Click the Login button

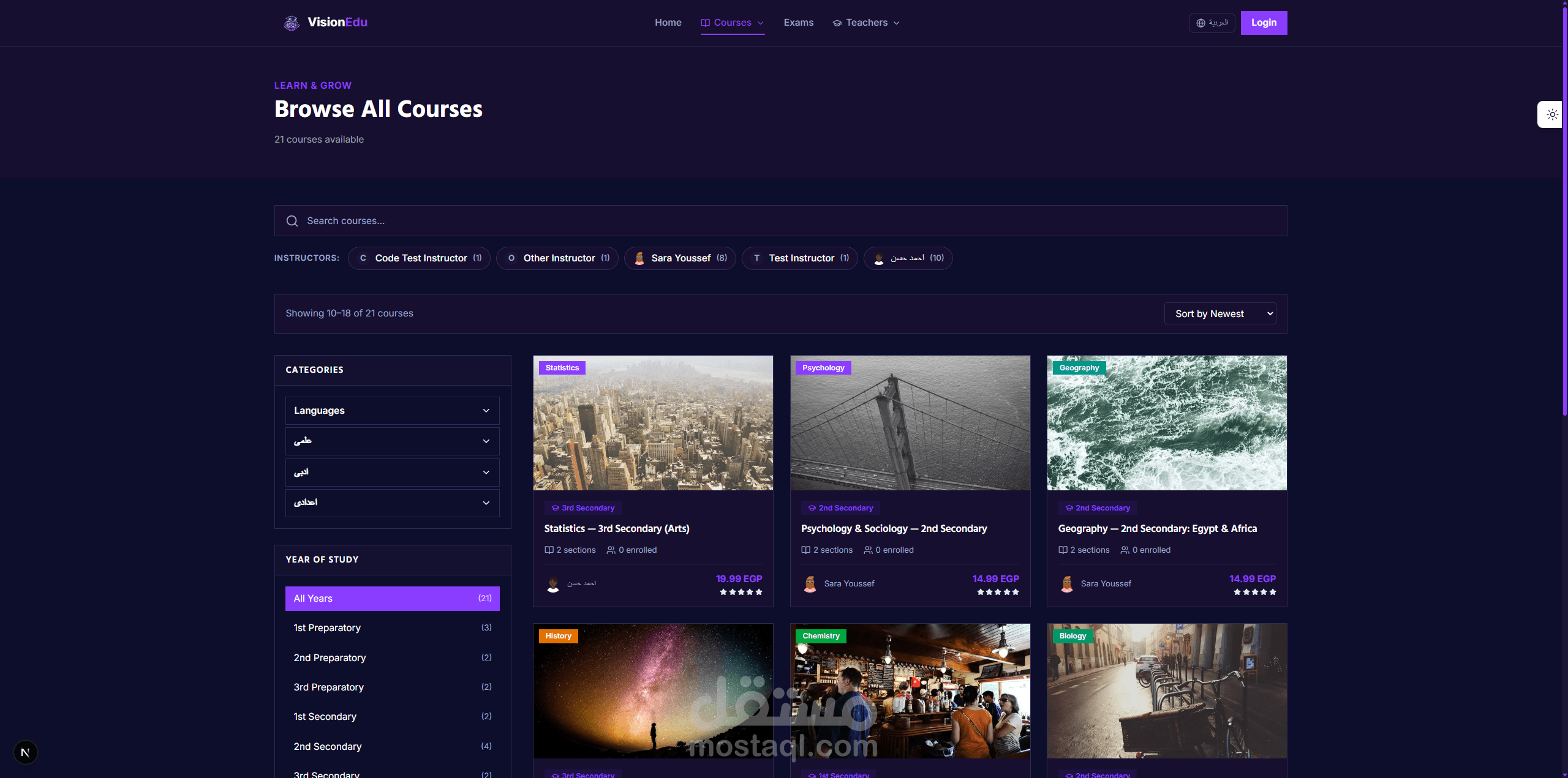pos(1264,23)
